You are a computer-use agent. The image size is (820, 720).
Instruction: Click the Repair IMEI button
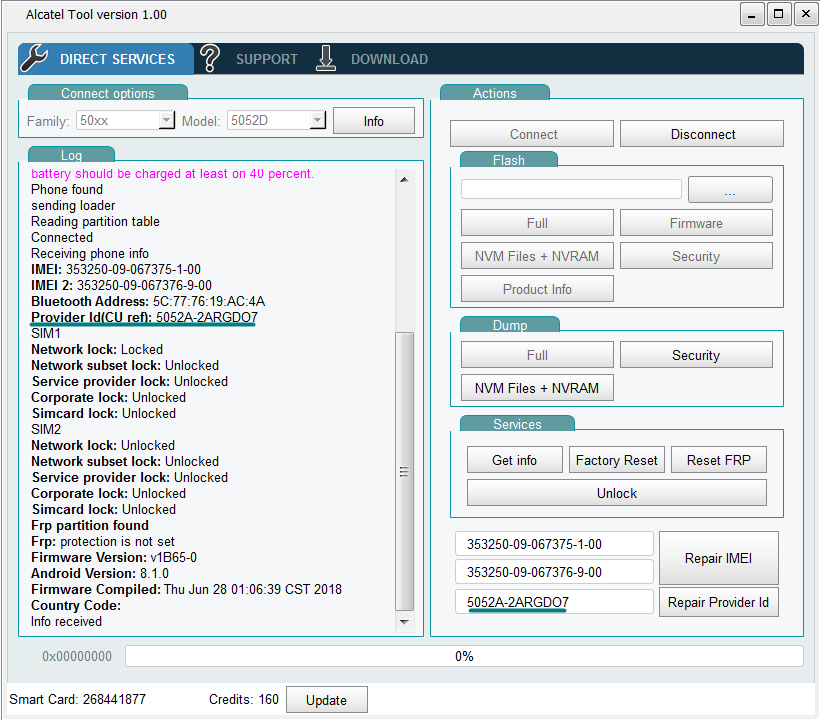[719, 558]
